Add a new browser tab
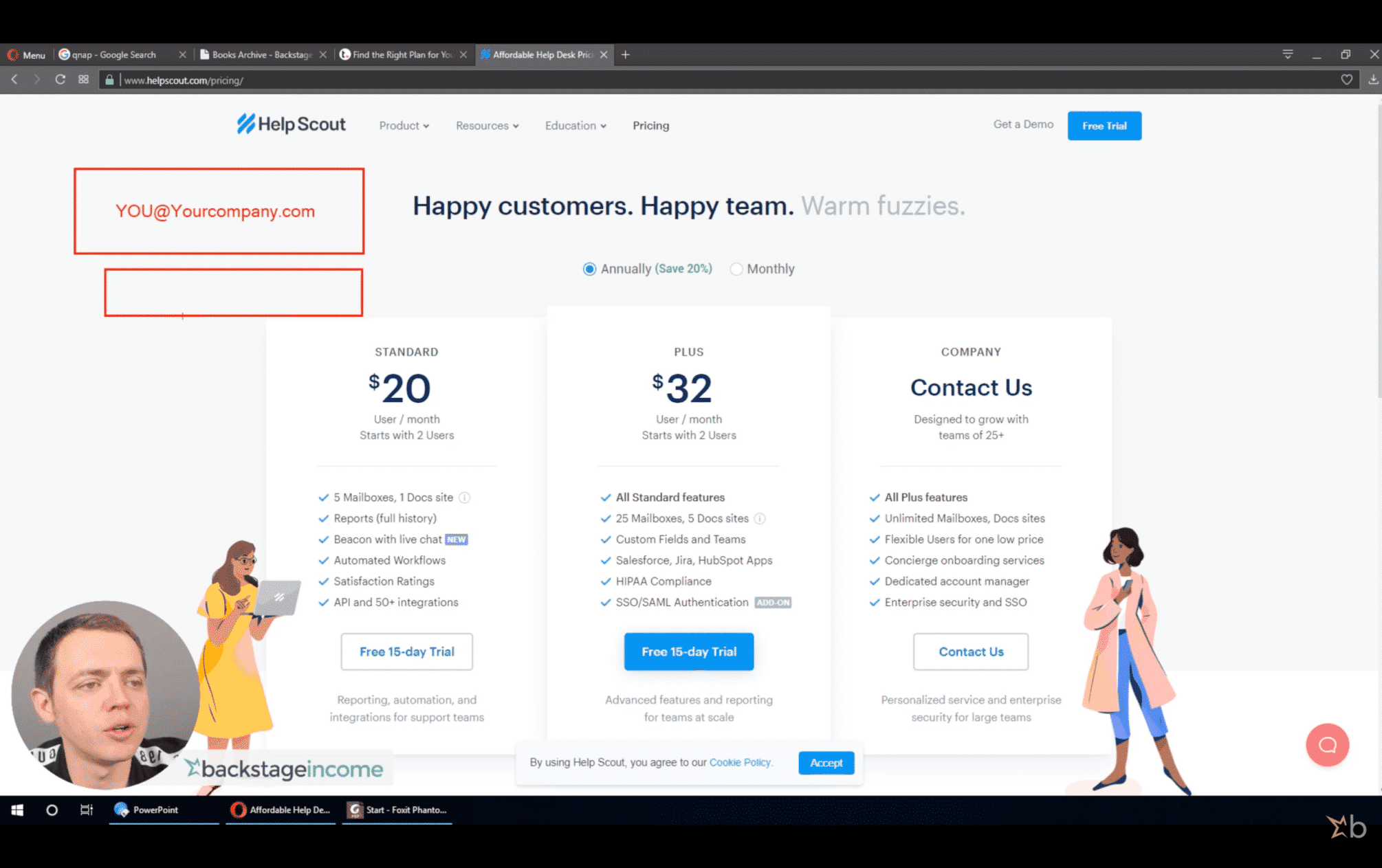 (626, 54)
